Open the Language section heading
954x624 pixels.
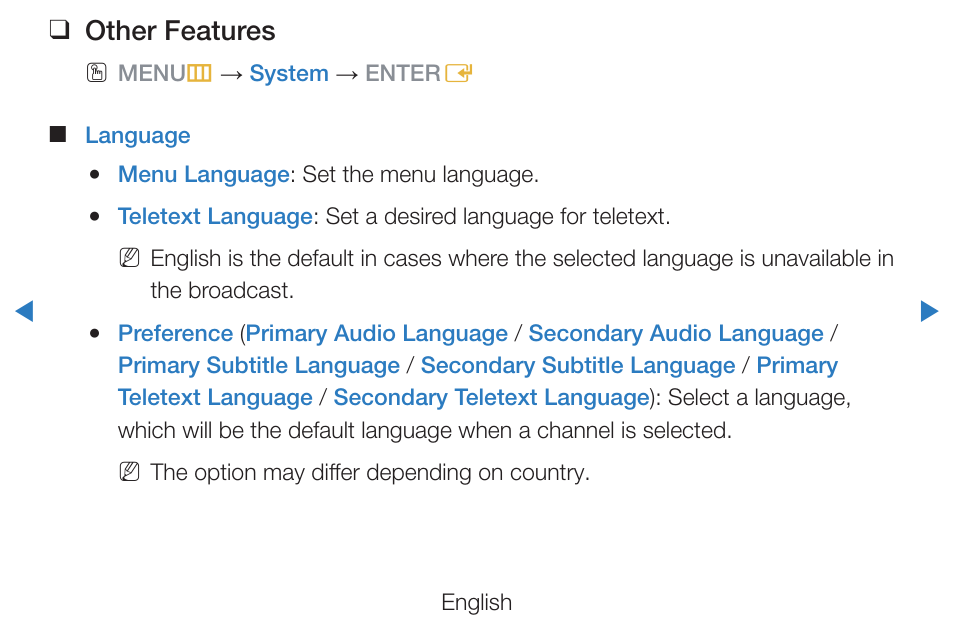tap(138, 136)
